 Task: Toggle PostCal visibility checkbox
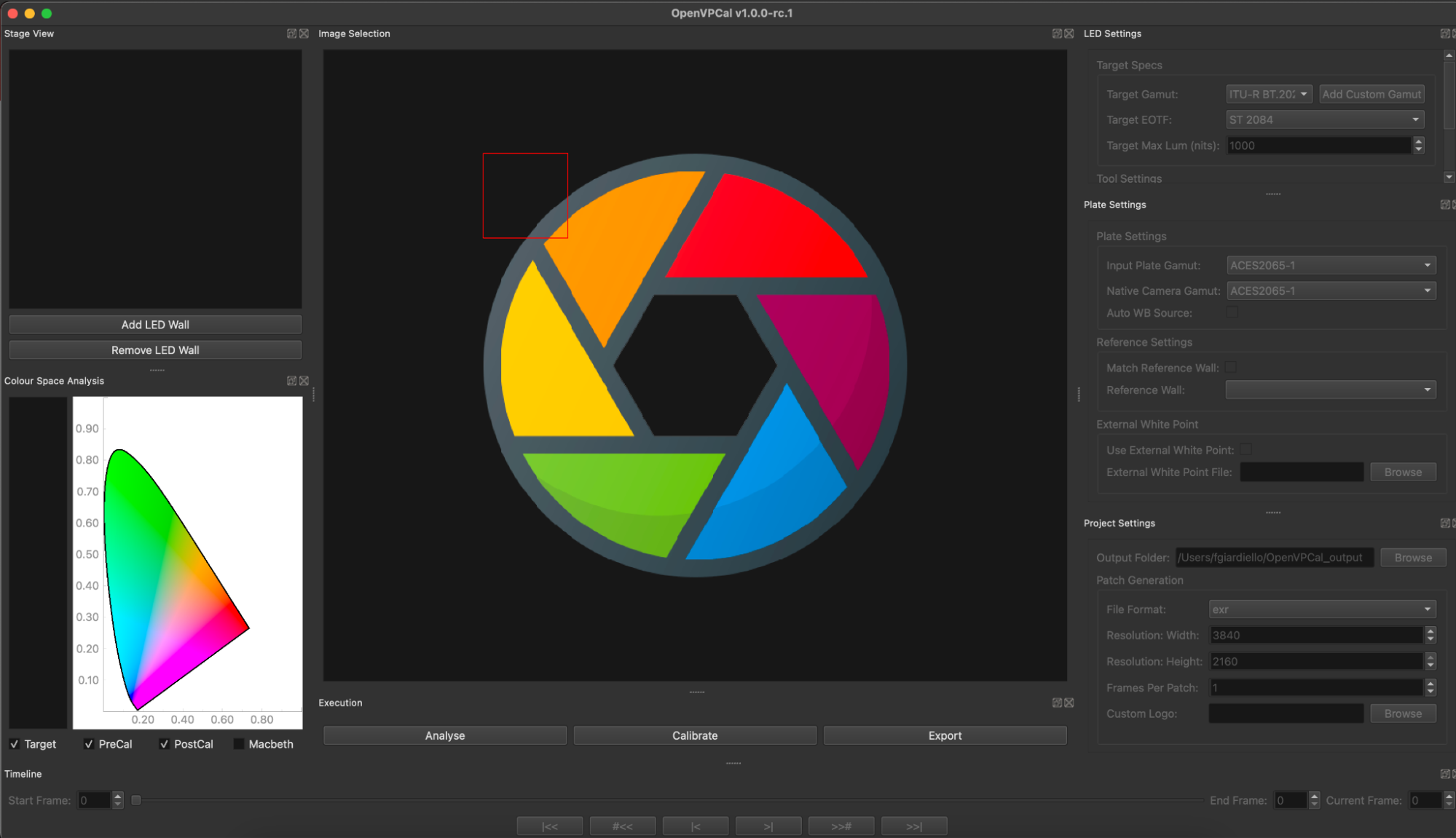(162, 743)
